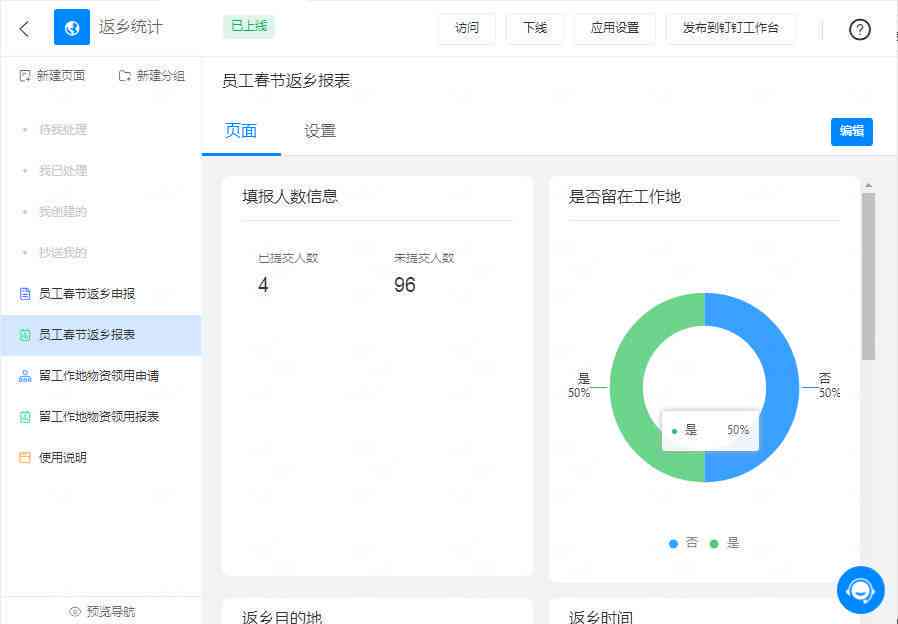Image resolution: width=898 pixels, height=624 pixels.
Task: Click the blue 否 donut segment
Action: click(782, 388)
